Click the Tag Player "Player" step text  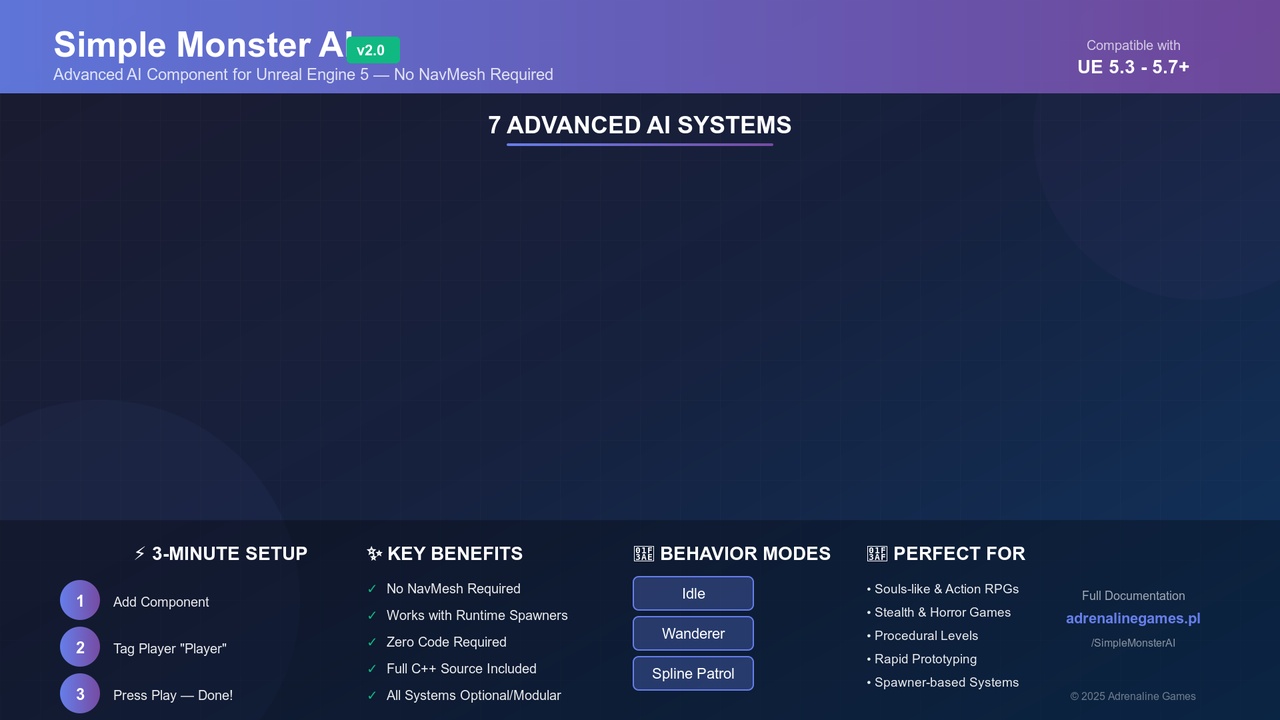[170, 648]
